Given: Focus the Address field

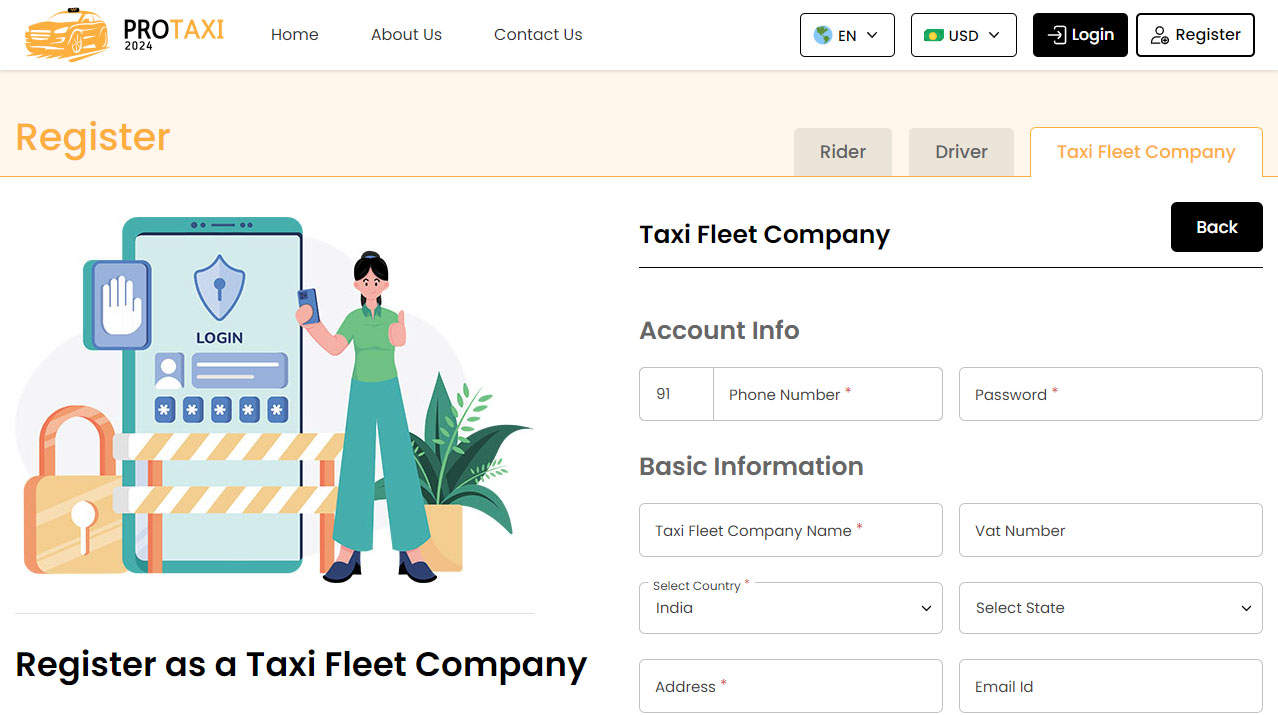Looking at the screenshot, I should (791, 686).
